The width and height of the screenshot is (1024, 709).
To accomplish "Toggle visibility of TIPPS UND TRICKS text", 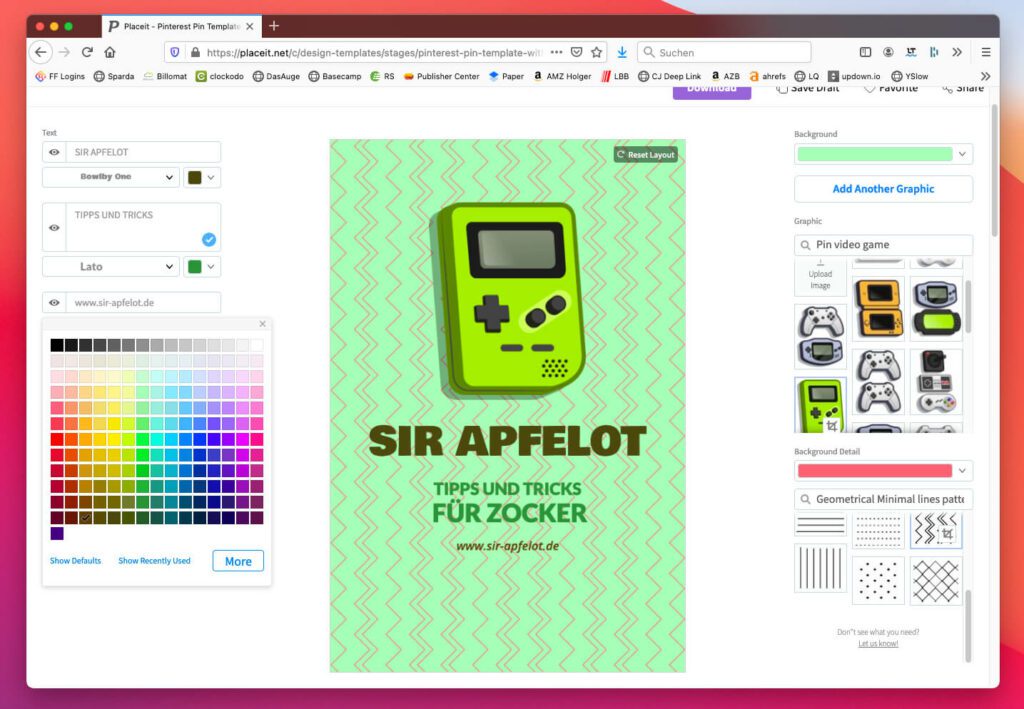I will (x=54, y=226).
